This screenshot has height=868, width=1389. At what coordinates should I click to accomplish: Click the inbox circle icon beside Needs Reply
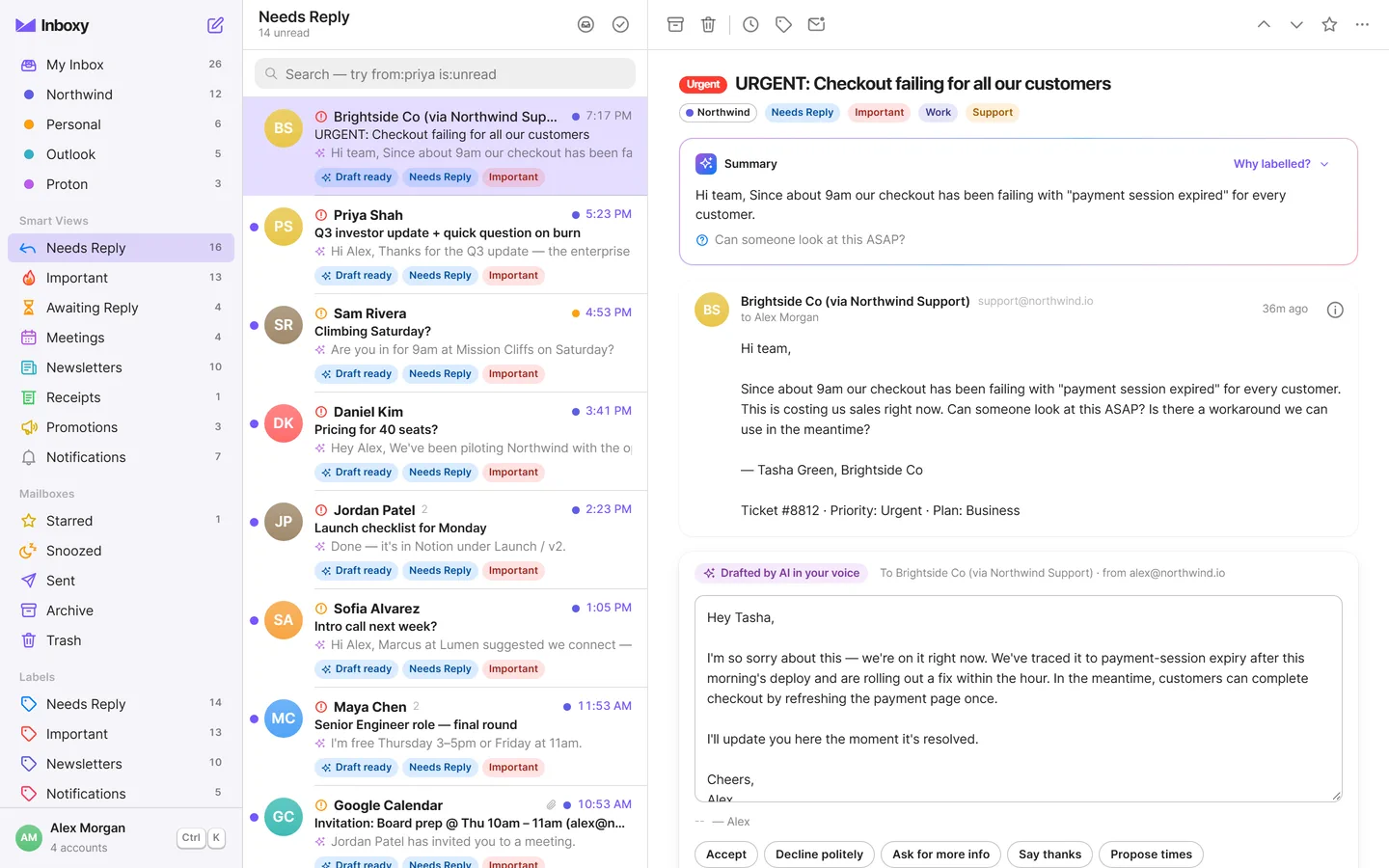click(586, 24)
